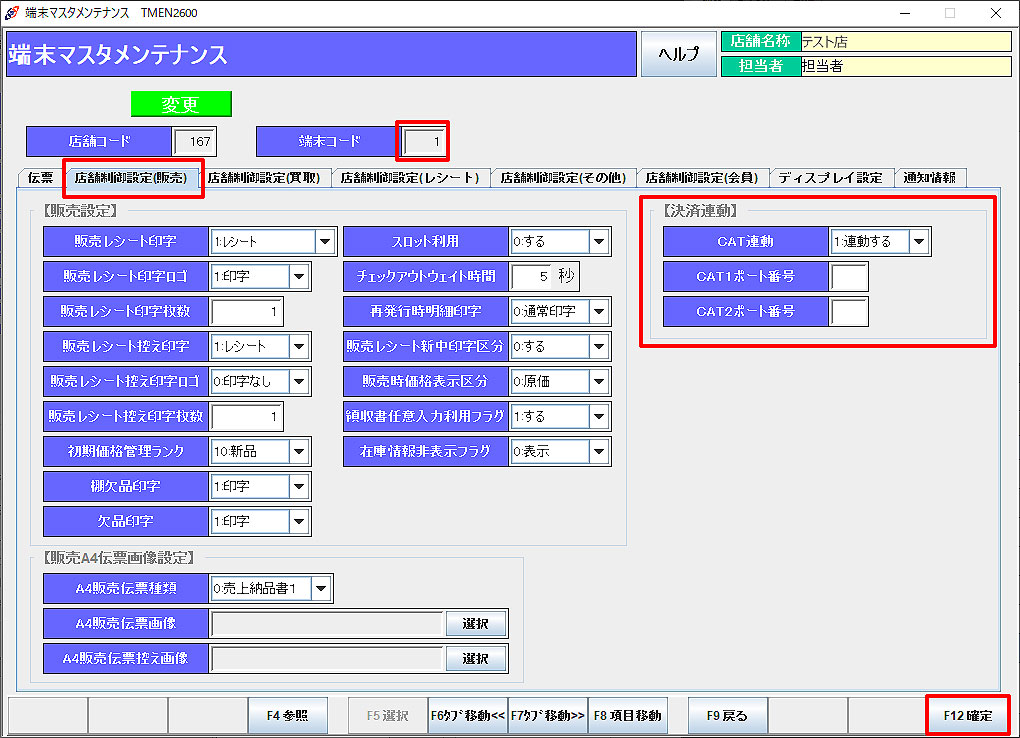Screen dimensions: 1020x738
Task: Click the 店舗コード field
Action: pyautogui.click(x=195, y=141)
